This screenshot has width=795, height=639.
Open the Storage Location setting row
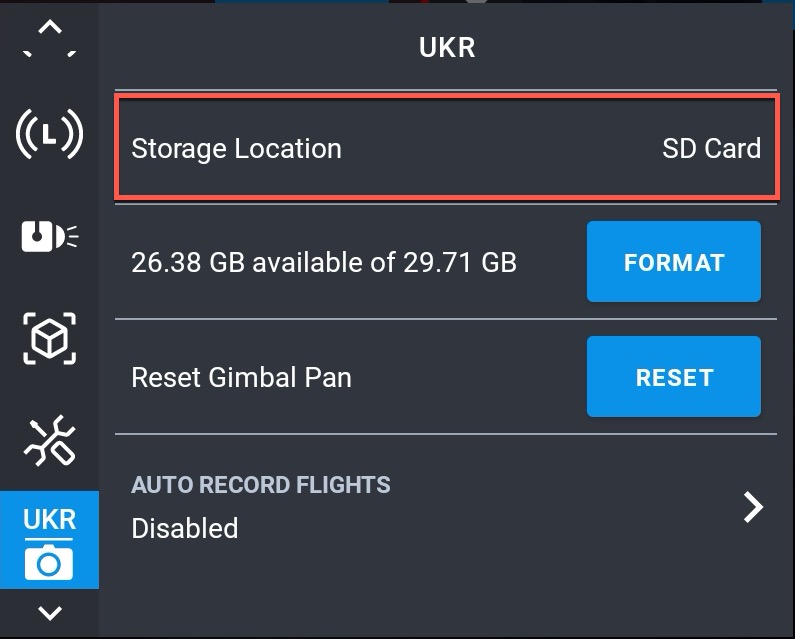(446, 149)
